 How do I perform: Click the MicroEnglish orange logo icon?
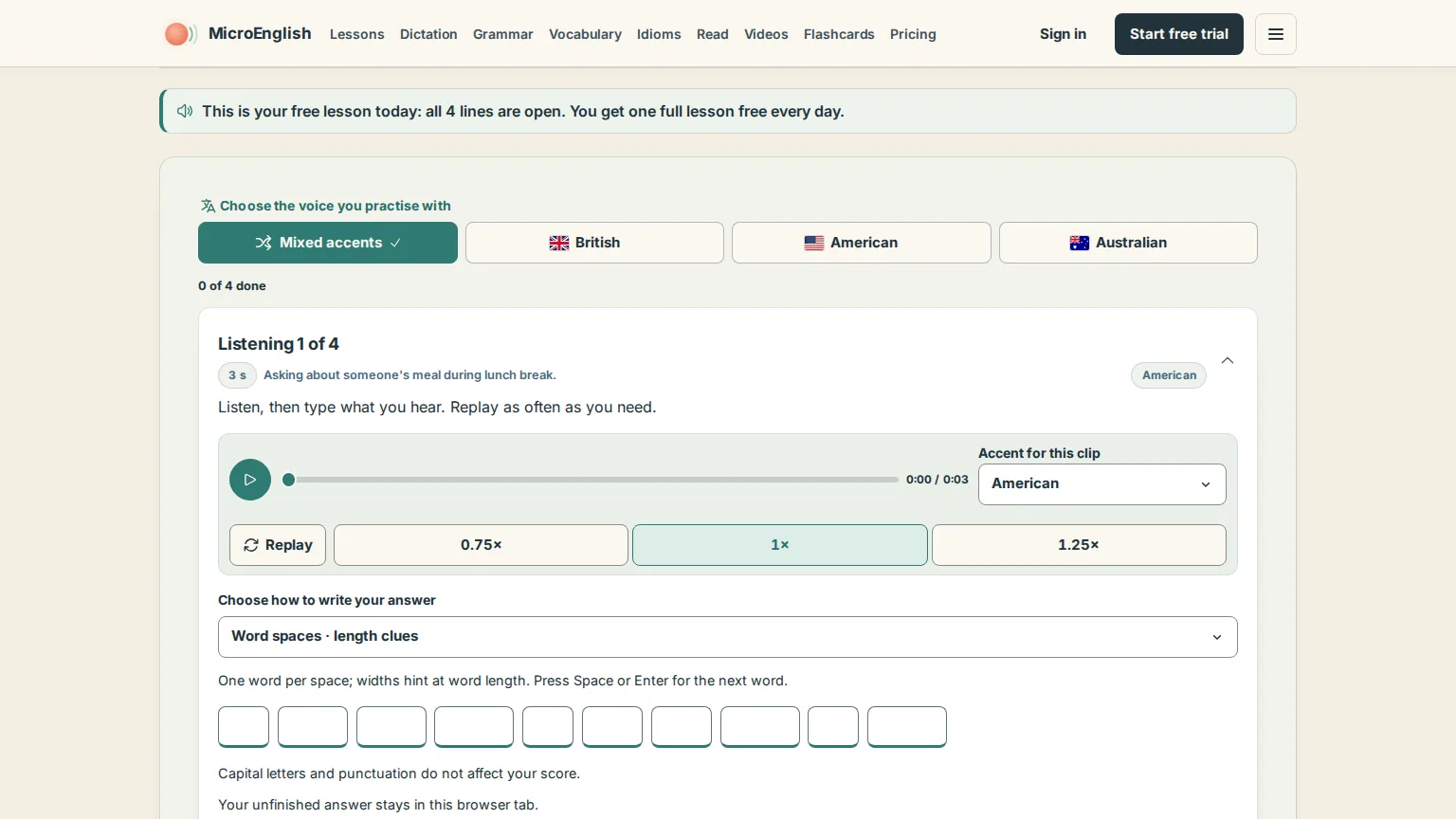[x=180, y=34]
